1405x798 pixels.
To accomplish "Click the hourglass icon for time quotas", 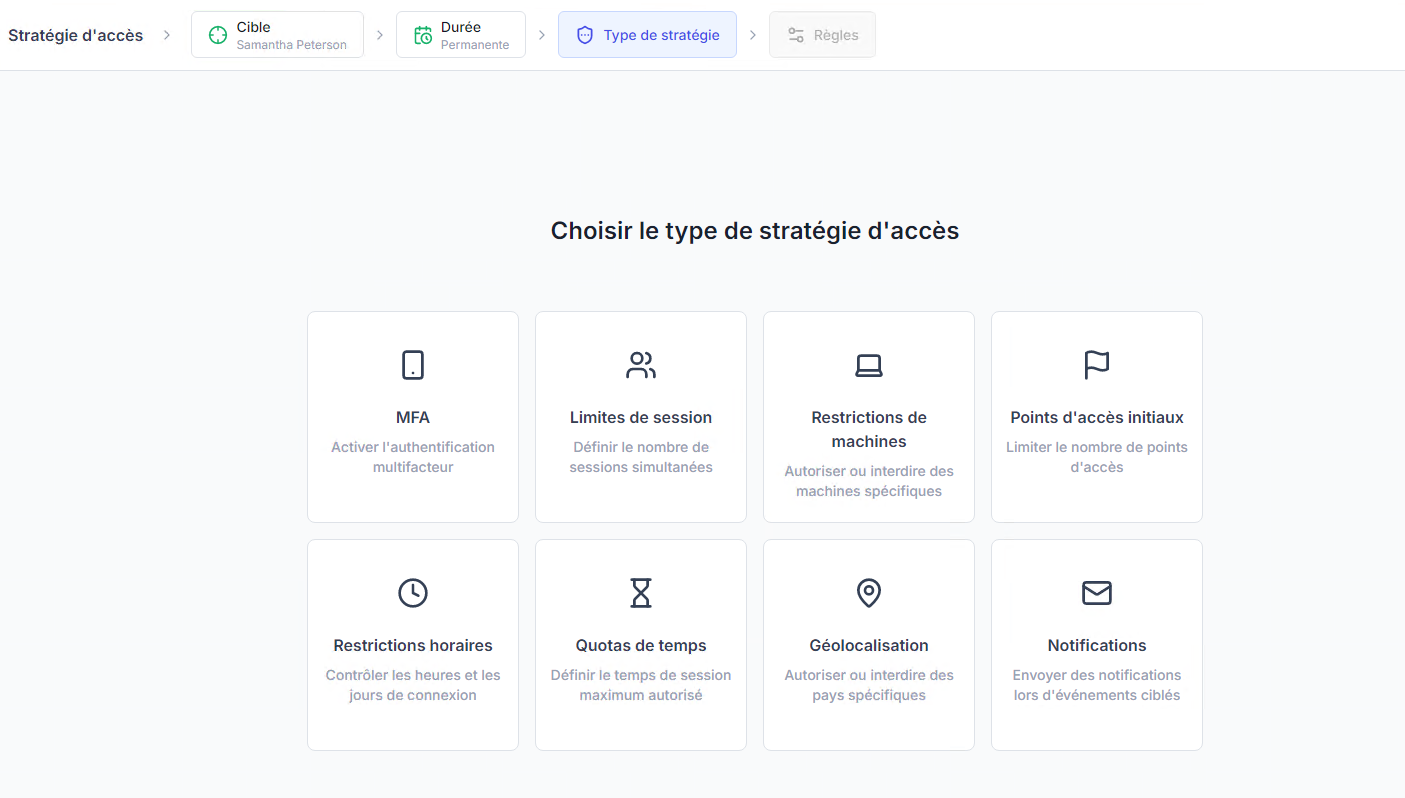I will point(641,593).
